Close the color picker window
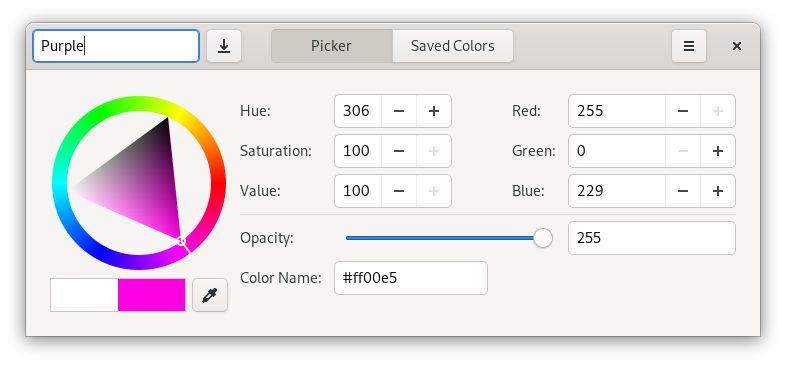The image size is (786, 365). [x=736, y=46]
